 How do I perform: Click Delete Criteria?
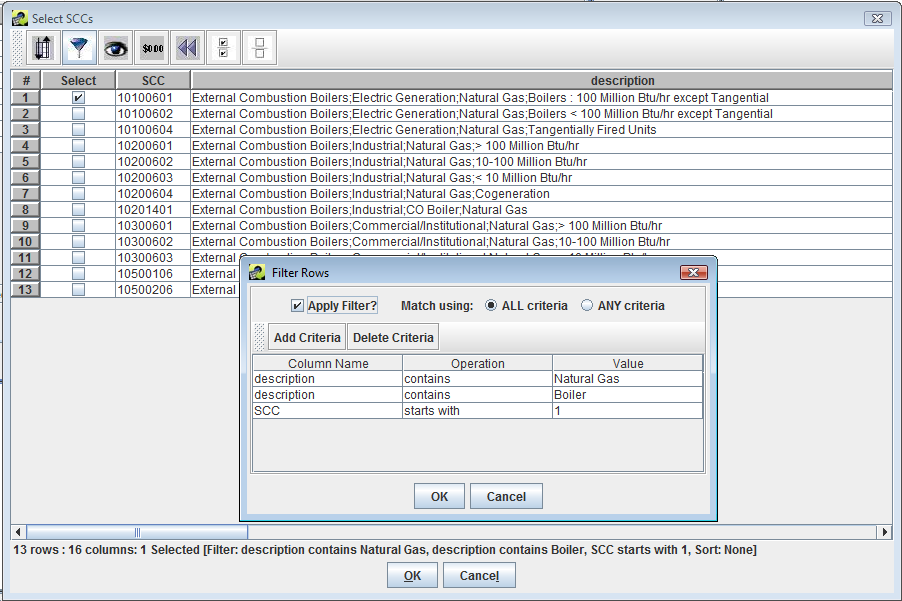point(392,336)
